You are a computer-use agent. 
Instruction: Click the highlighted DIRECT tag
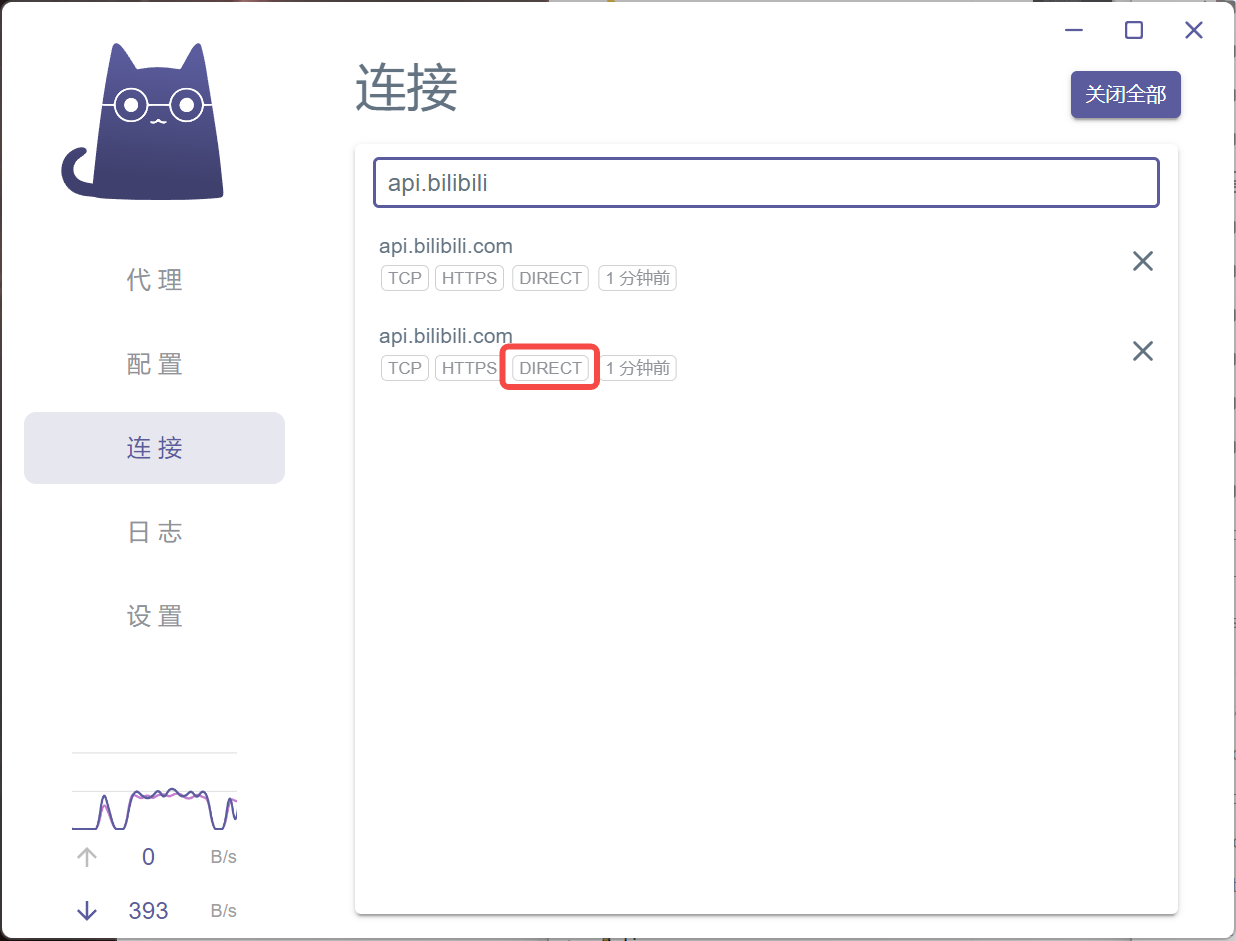click(549, 367)
